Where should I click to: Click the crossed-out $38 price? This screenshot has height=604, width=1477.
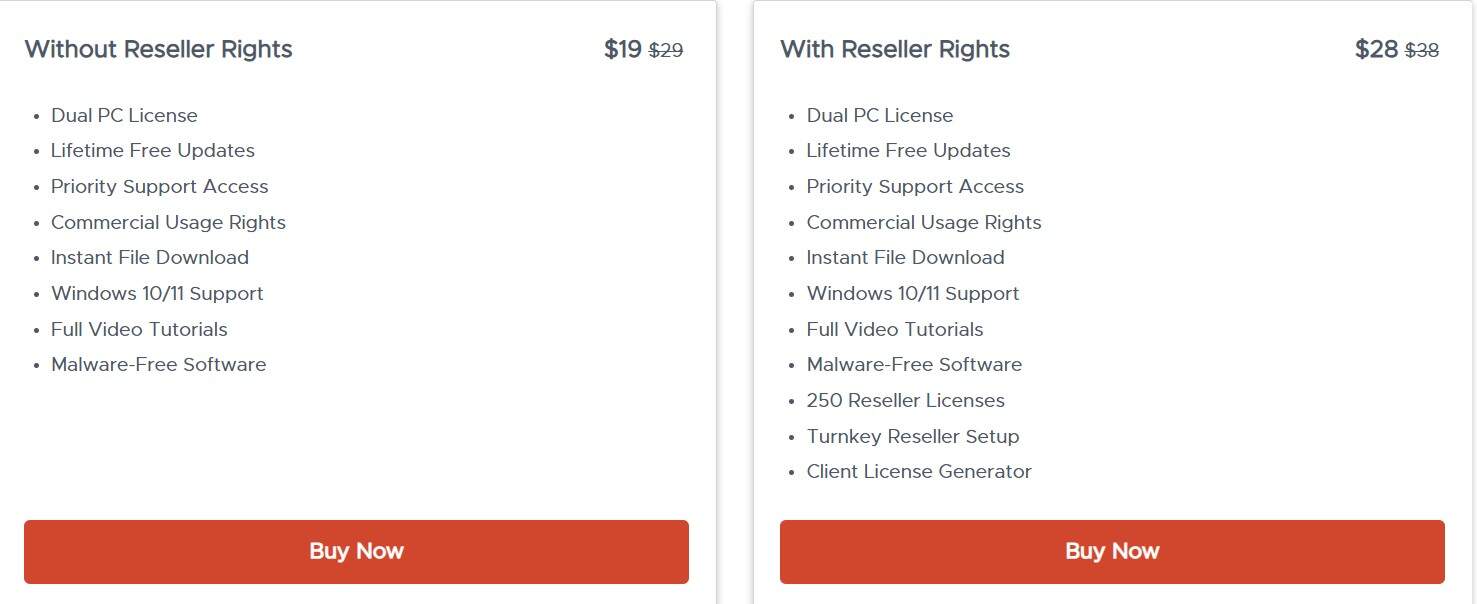[1421, 50]
